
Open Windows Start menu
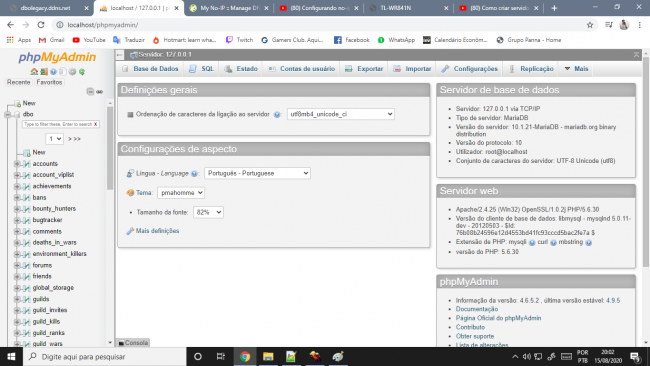pyautogui.click(x=11, y=356)
